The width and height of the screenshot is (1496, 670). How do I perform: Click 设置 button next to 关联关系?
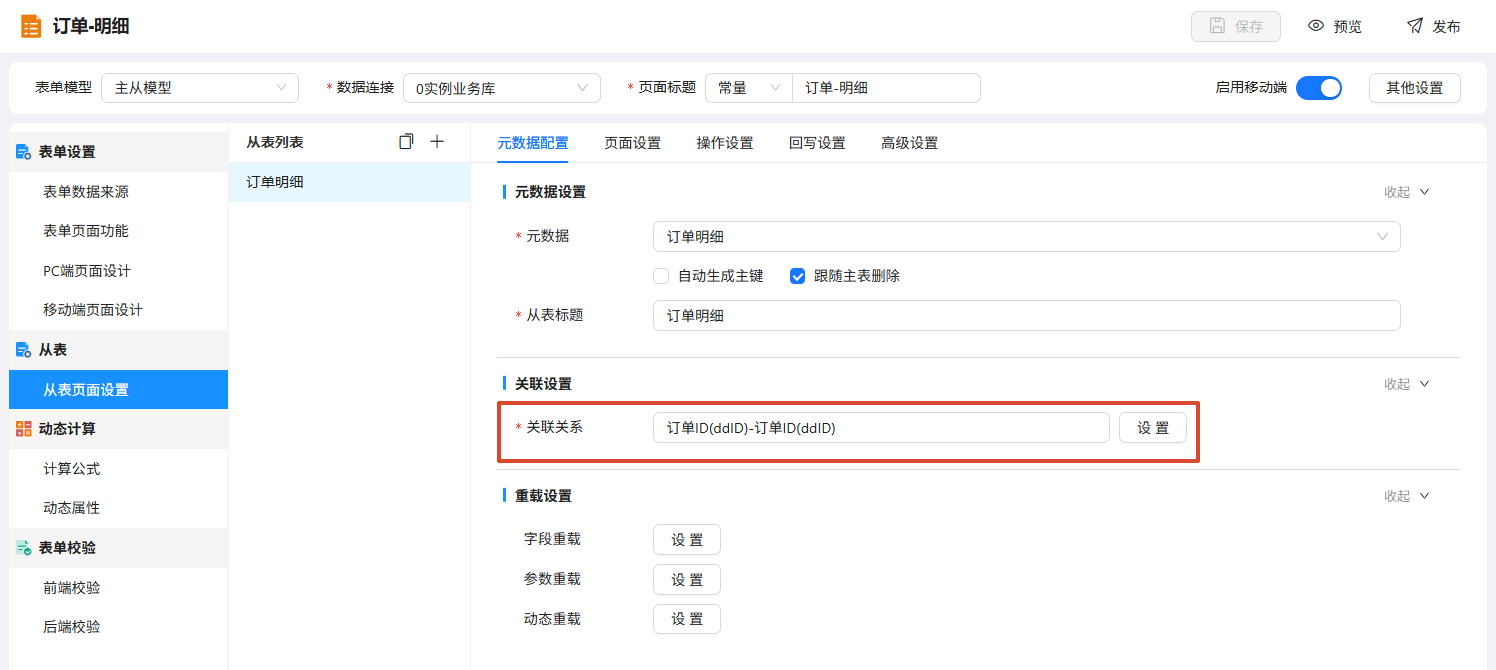[x=1153, y=428]
